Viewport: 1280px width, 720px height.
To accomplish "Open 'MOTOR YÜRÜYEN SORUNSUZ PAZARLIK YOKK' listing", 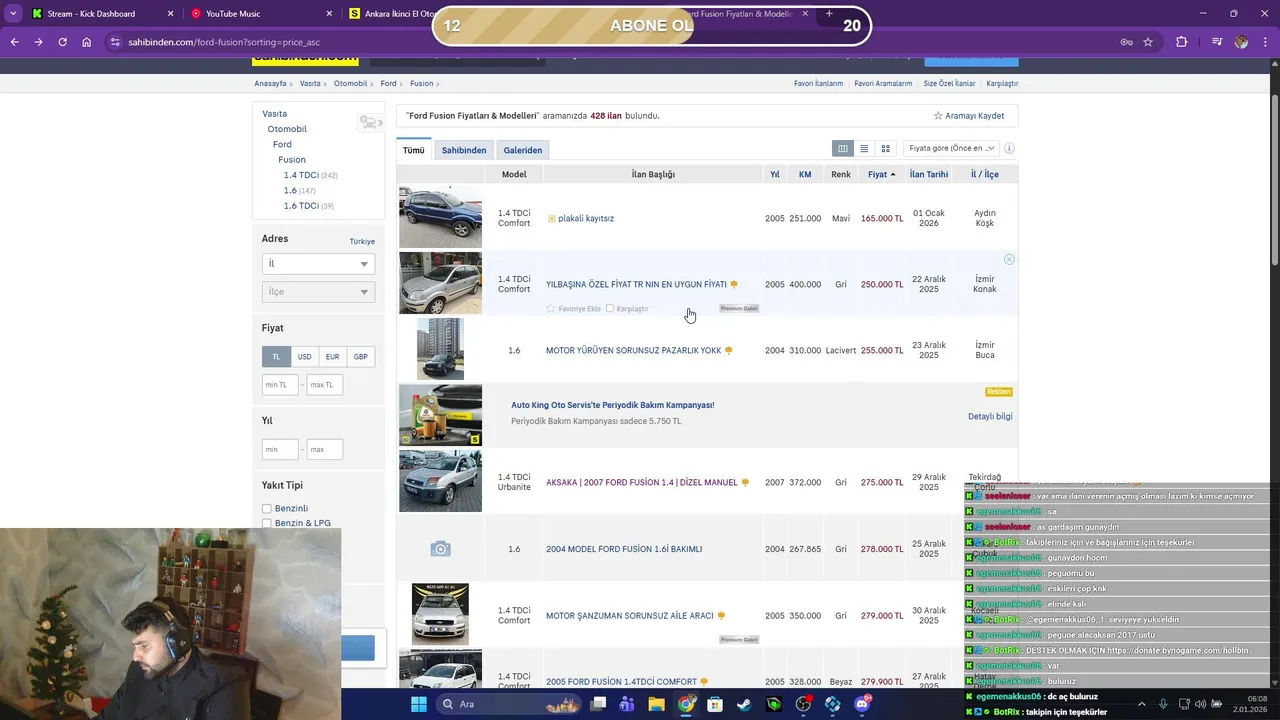I will 633,351.
